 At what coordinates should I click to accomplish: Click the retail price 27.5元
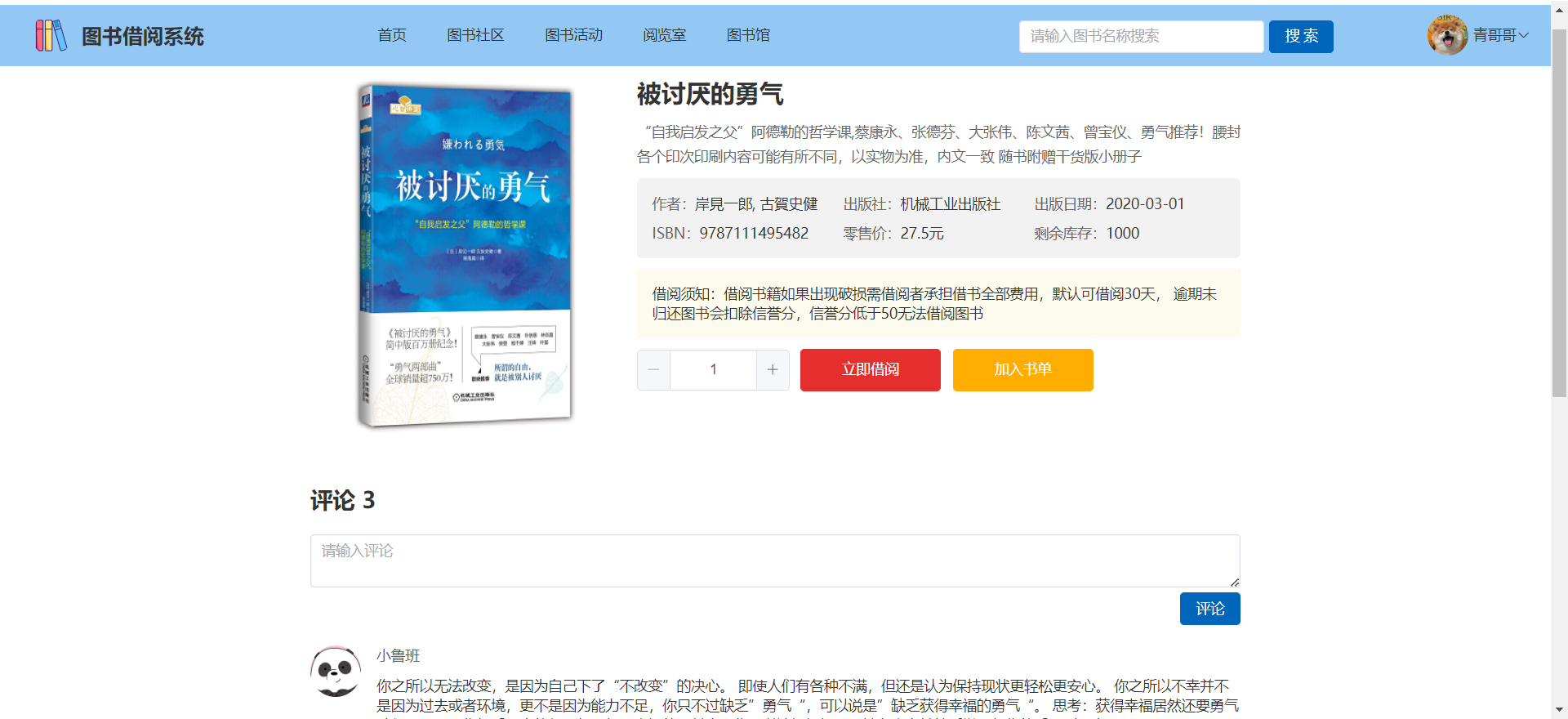(x=922, y=234)
